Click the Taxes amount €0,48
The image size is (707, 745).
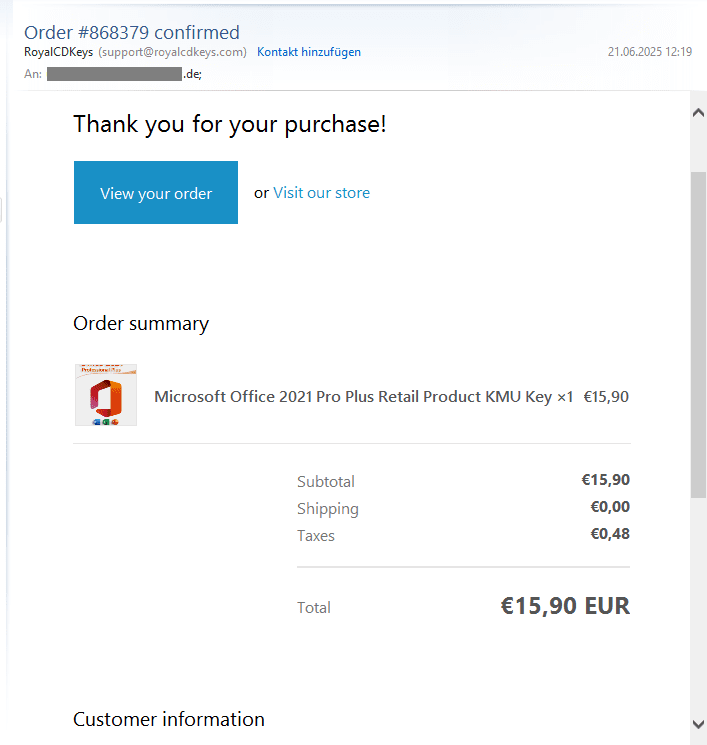(x=610, y=534)
